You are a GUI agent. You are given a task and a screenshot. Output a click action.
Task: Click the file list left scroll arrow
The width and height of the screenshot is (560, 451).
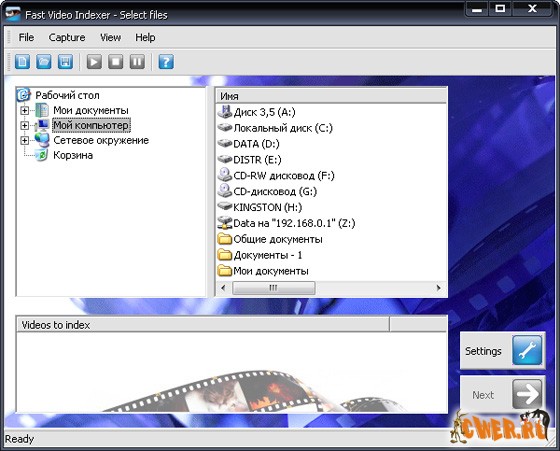(224, 288)
